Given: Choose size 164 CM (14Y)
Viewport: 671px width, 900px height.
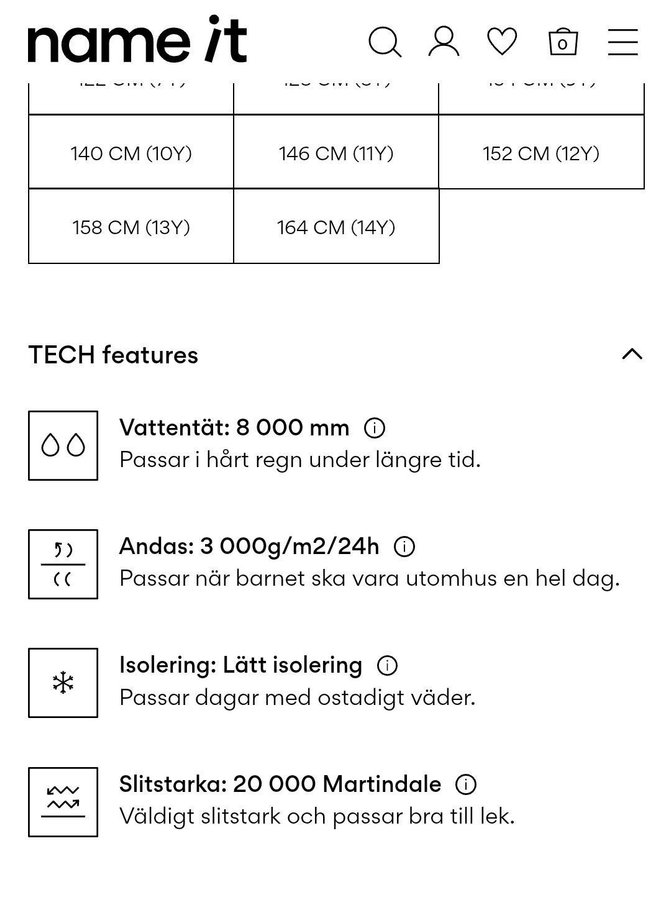Looking at the screenshot, I should pyautogui.click(x=336, y=227).
